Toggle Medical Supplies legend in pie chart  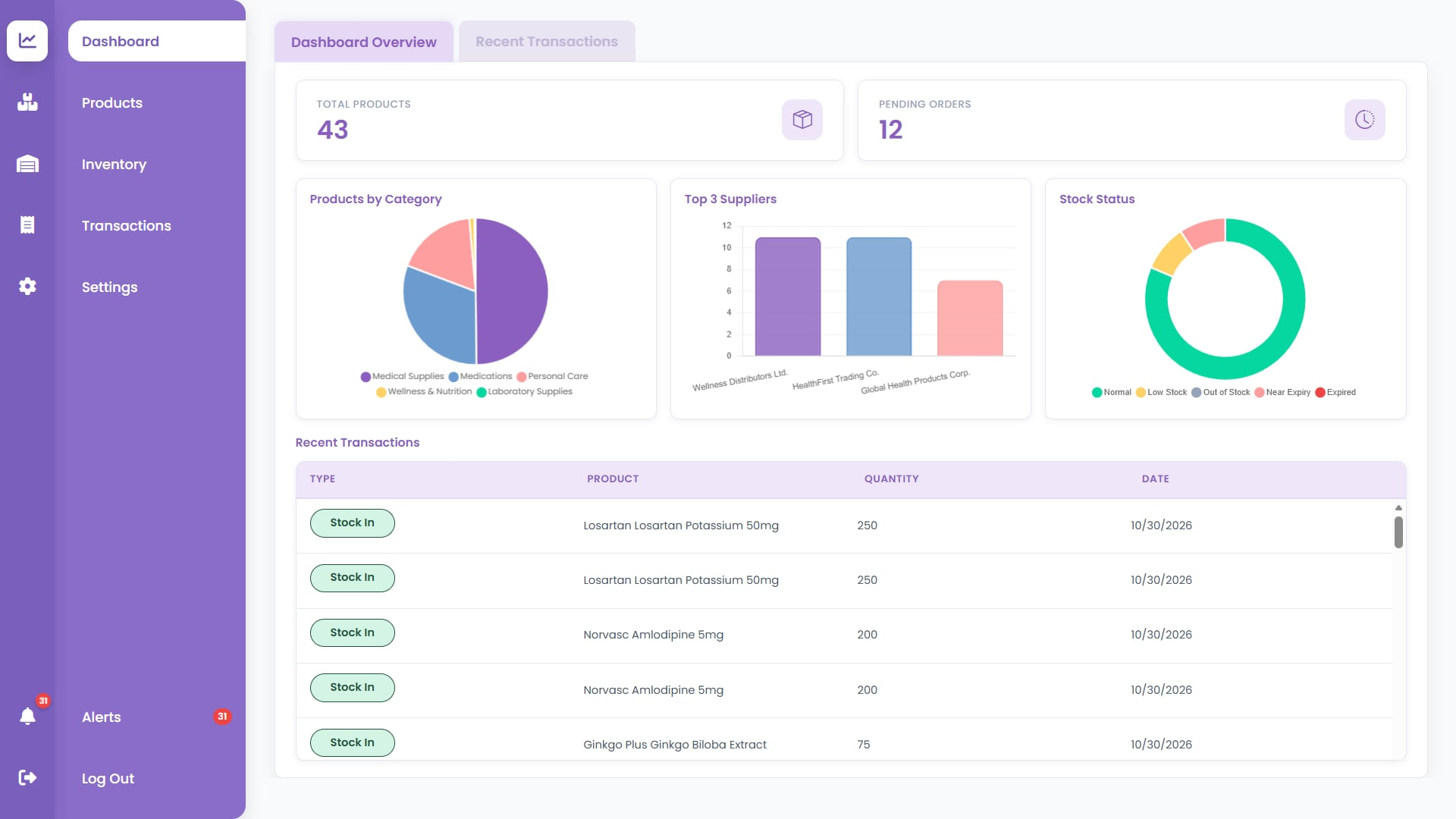click(402, 376)
